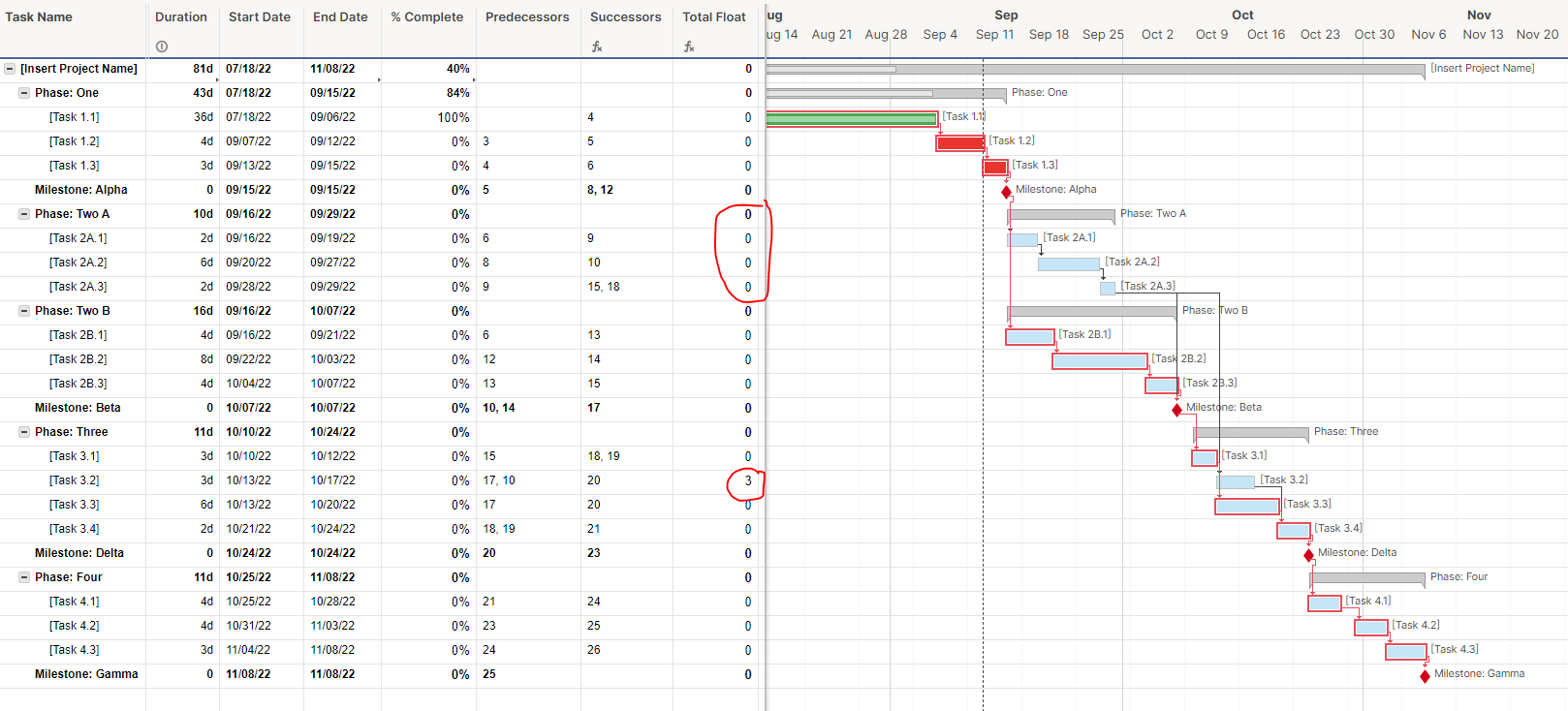Select the [Task 4.3] Gantt bar
The image size is (1568, 711).
click(x=1406, y=652)
